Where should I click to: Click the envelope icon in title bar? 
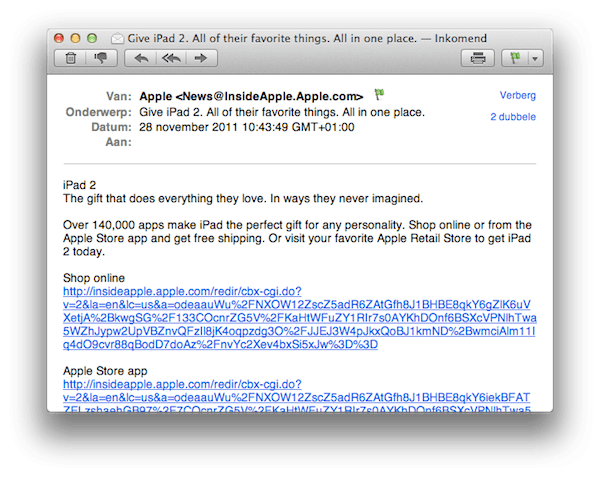tap(117, 39)
